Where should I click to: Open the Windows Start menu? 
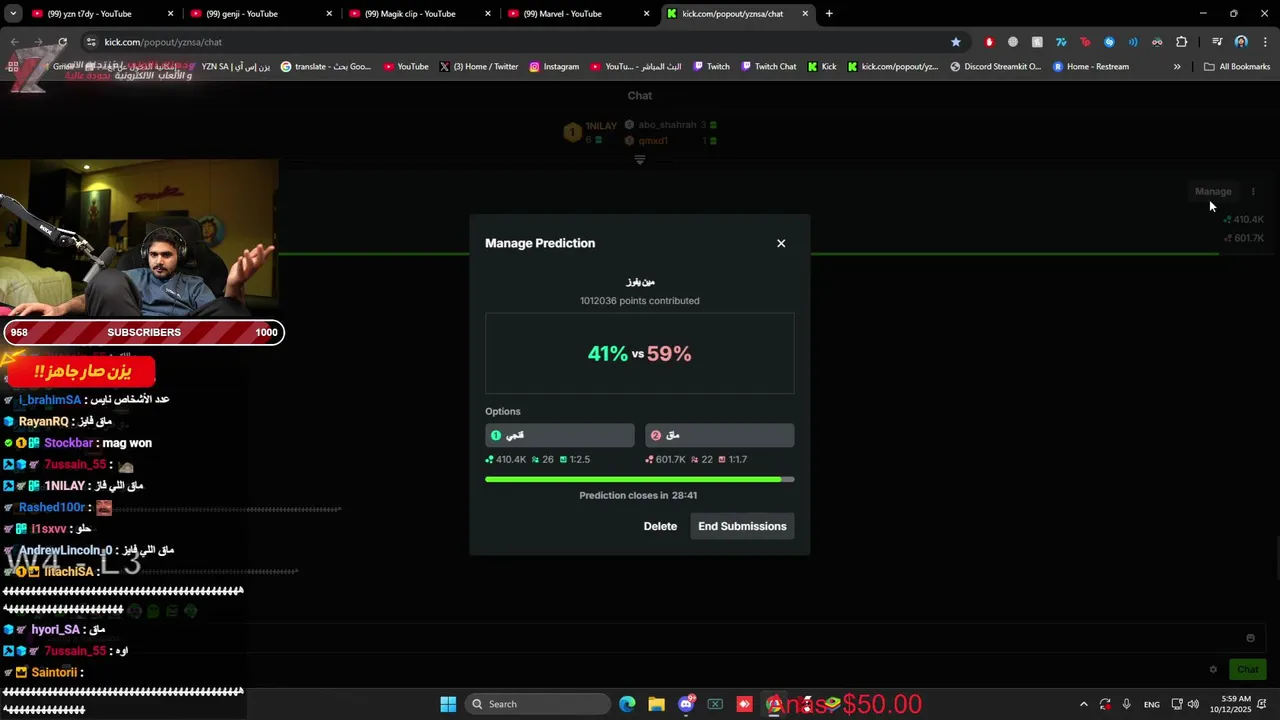pos(448,704)
